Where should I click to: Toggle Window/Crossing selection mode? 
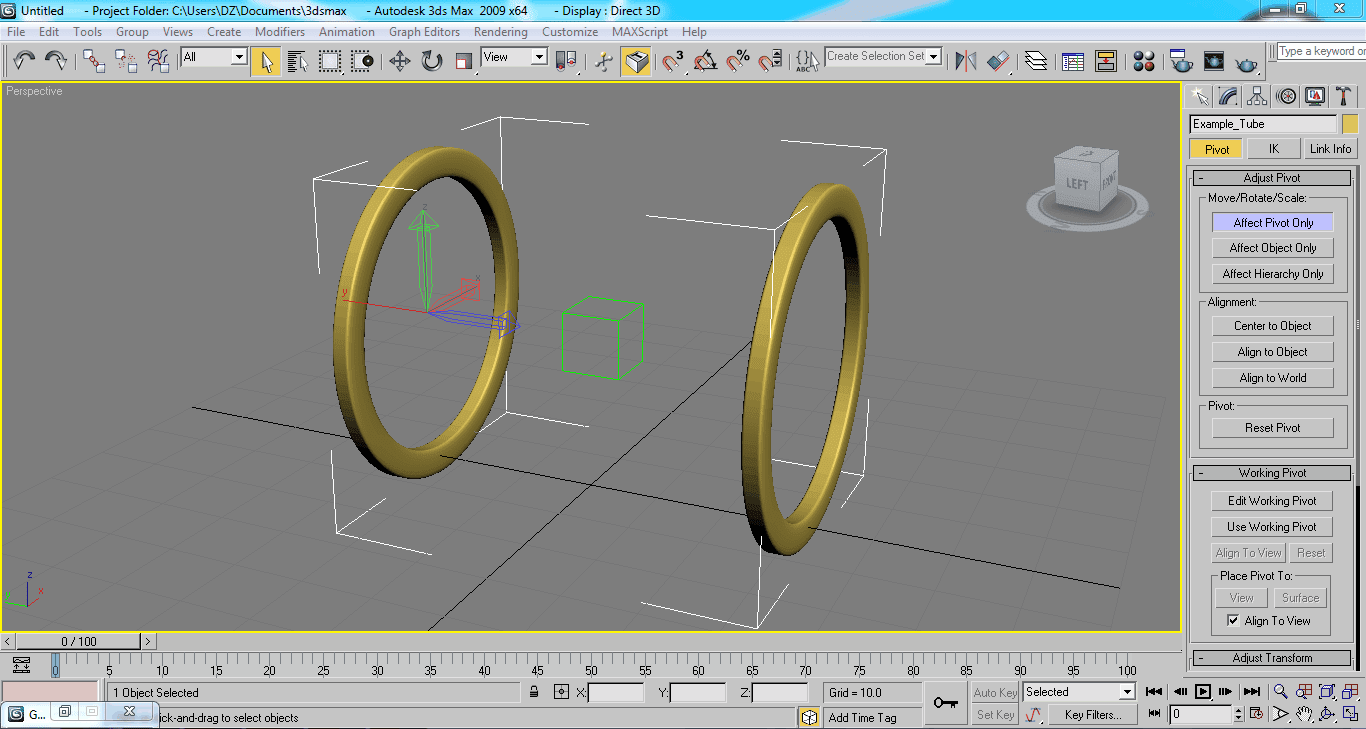tap(362, 61)
